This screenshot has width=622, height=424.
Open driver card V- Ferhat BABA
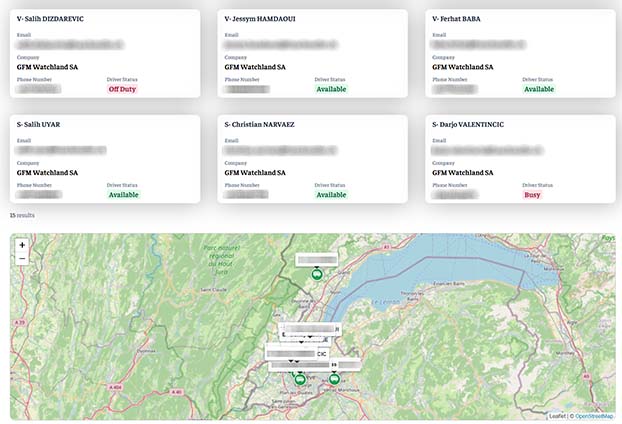pyautogui.click(x=520, y=54)
